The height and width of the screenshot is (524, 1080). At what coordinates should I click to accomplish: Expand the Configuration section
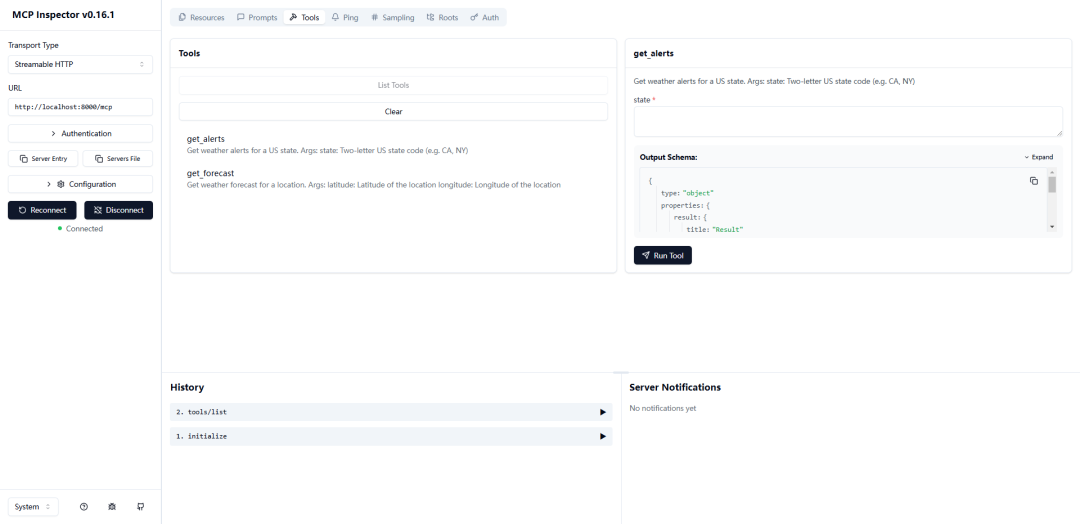[81, 184]
